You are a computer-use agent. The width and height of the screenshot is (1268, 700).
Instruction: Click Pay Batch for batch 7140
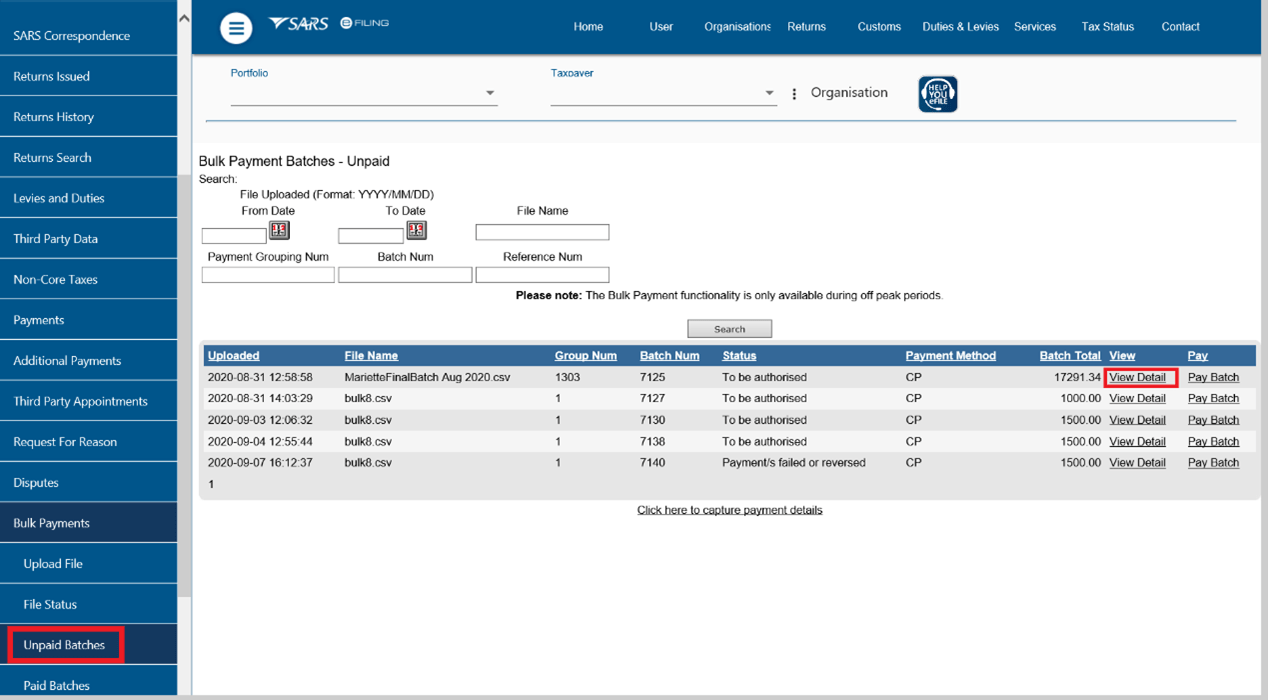coord(1213,463)
